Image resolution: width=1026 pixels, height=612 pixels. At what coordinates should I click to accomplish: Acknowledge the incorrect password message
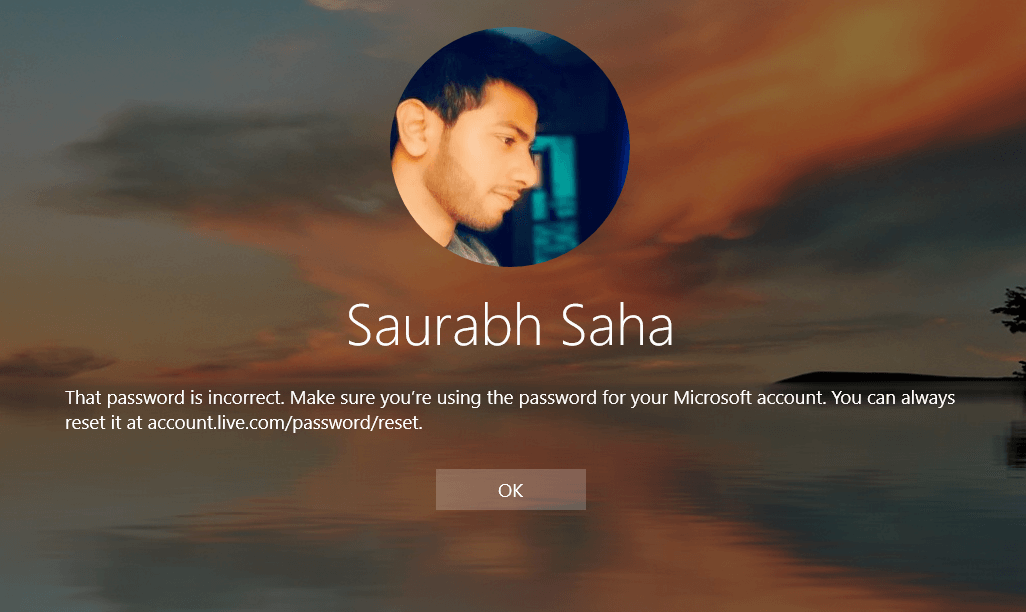[510, 489]
